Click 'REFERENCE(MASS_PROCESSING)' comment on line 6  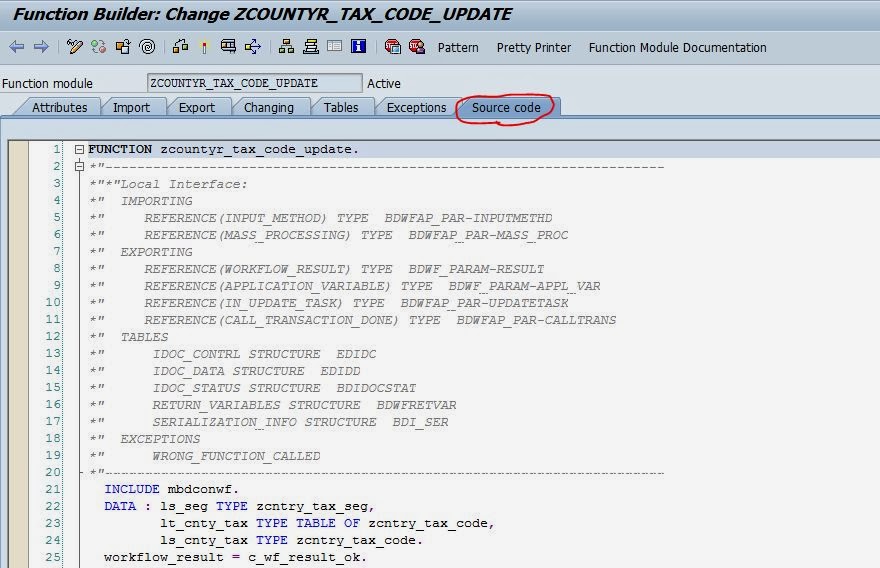(x=247, y=235)
